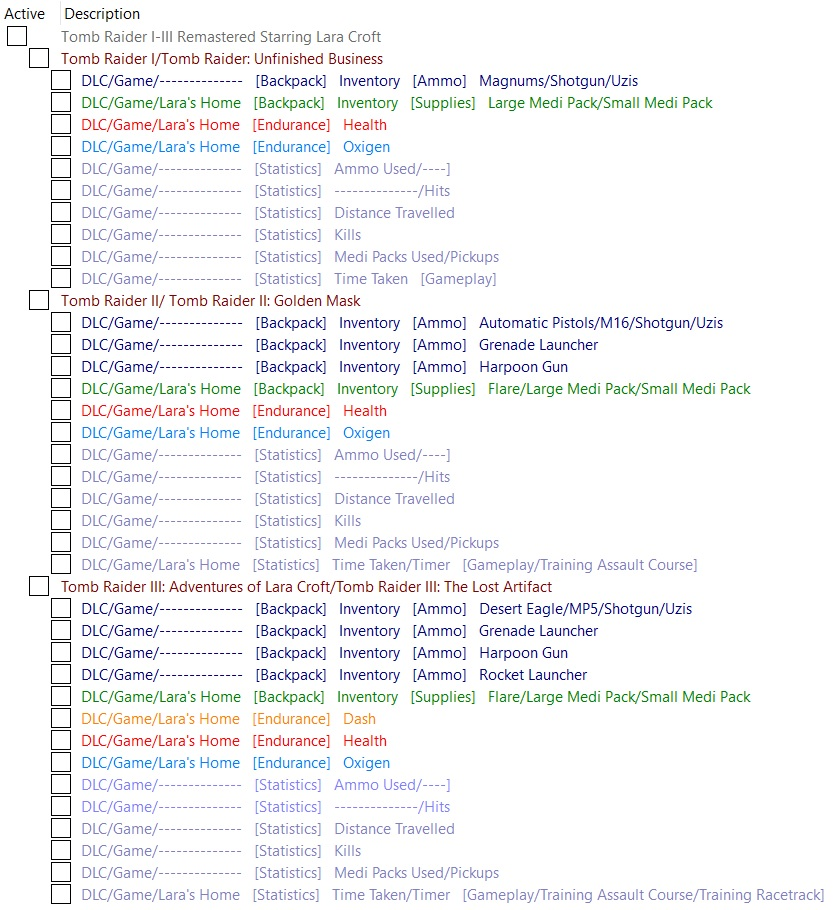Viewport: 834px width, 910px height.
Task: Check the Tomb Raider I Health checkbox
Action: (61, 124)
